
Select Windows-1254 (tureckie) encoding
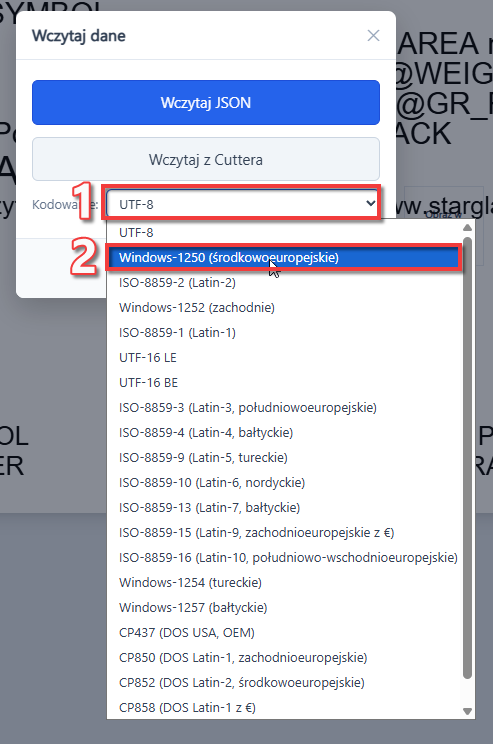click(x=285, y=583)
